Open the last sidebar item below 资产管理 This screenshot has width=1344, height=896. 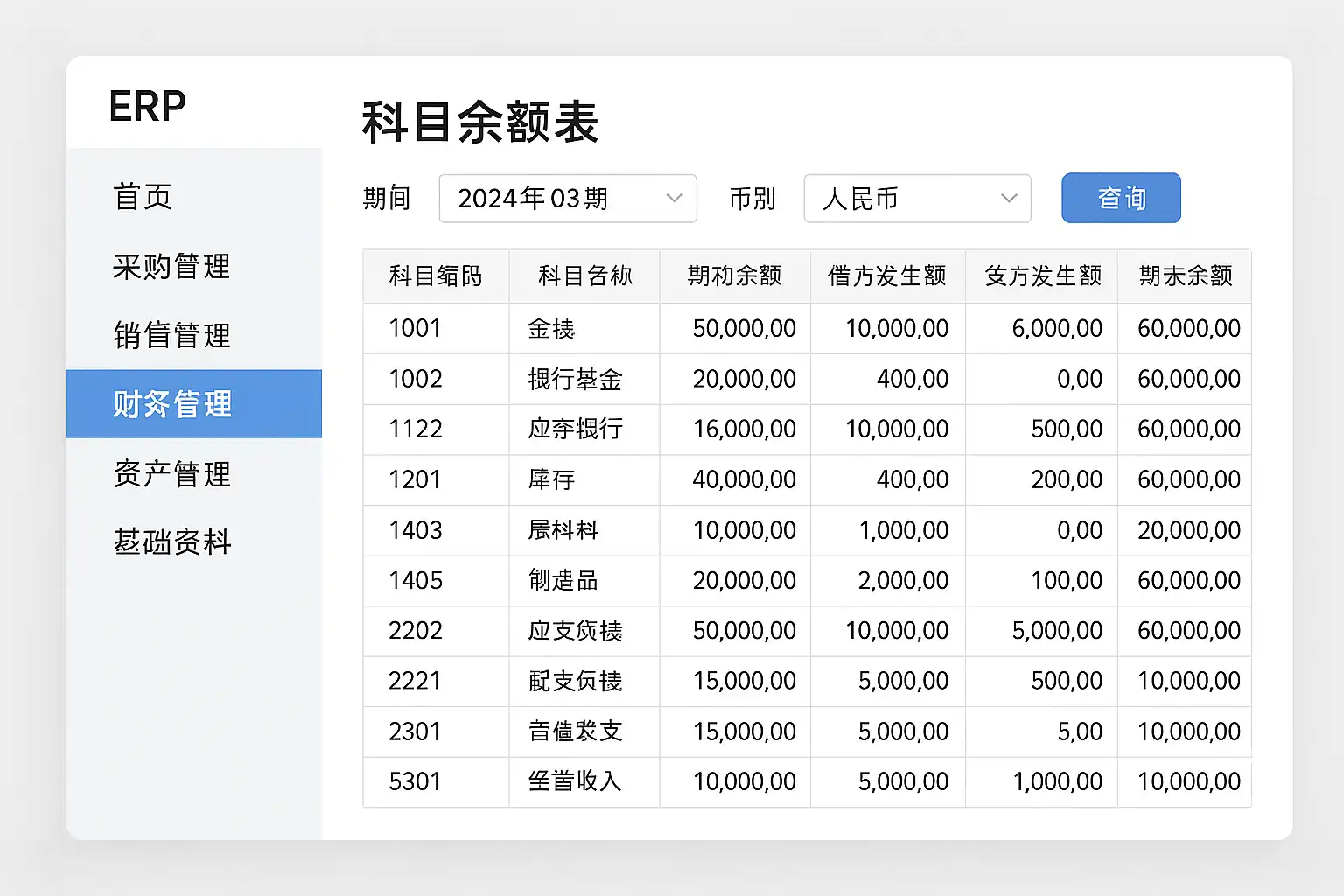tap(171, 542)
